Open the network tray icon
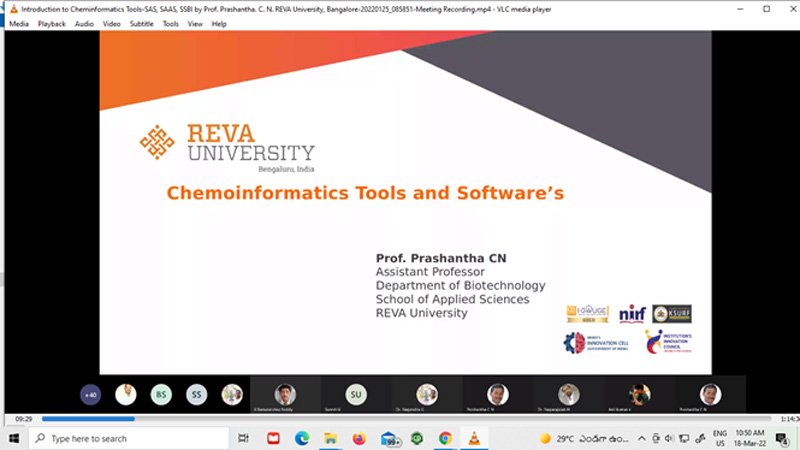 point(684,439)
